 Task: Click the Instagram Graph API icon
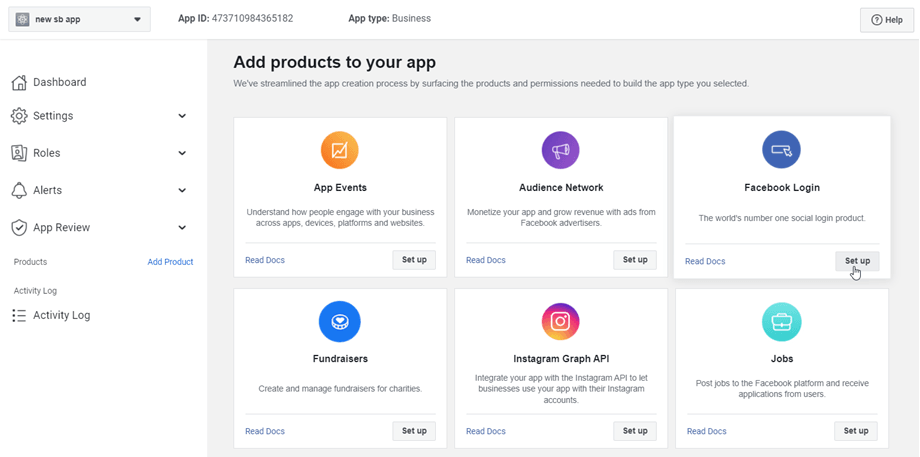pyautogui.click(x=561, y=322)
